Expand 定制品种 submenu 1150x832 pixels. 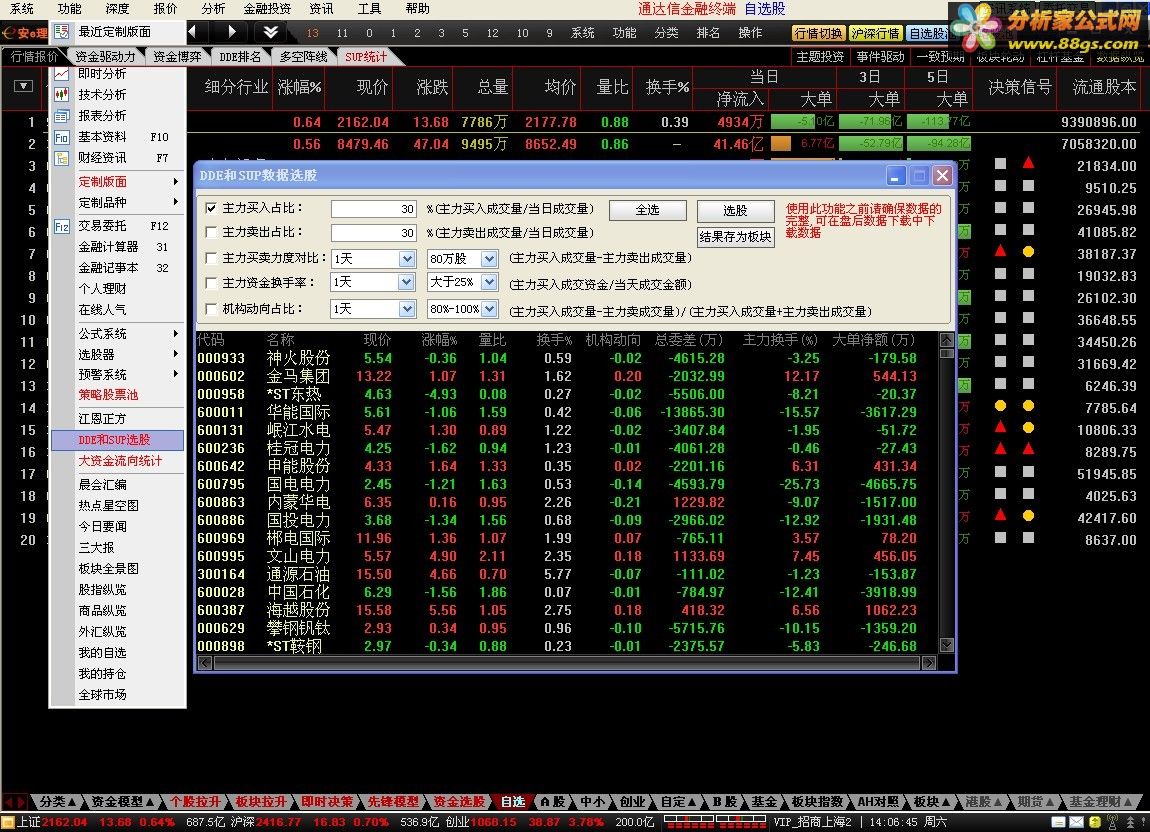point(117,202)
